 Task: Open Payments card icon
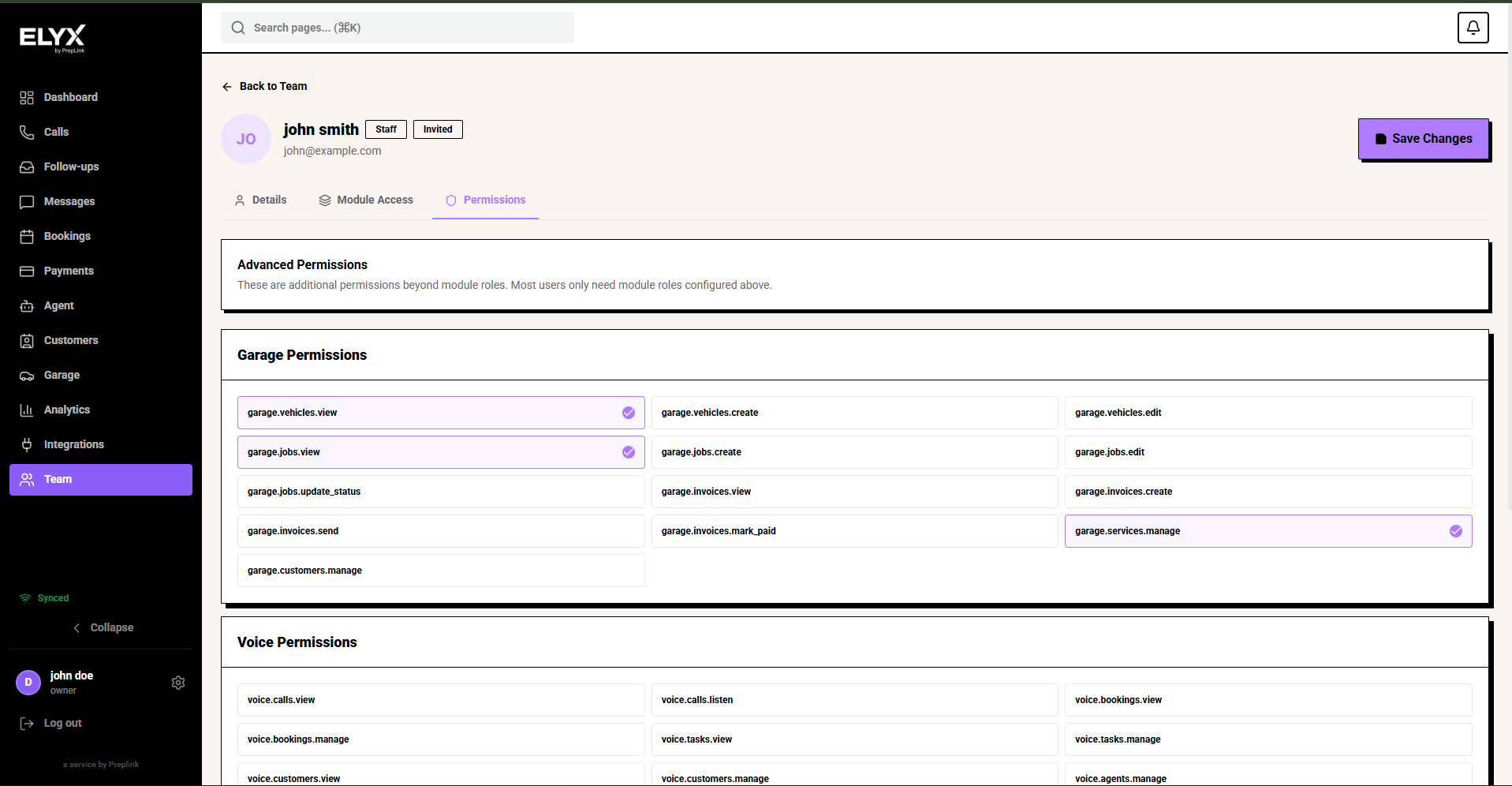[27, 271]
